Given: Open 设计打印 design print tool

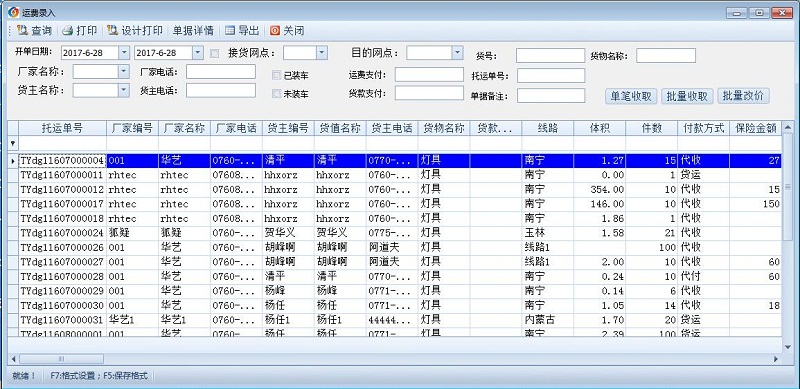Looking at the screenshot, I should pyautogui.click(x=135, y=31).
